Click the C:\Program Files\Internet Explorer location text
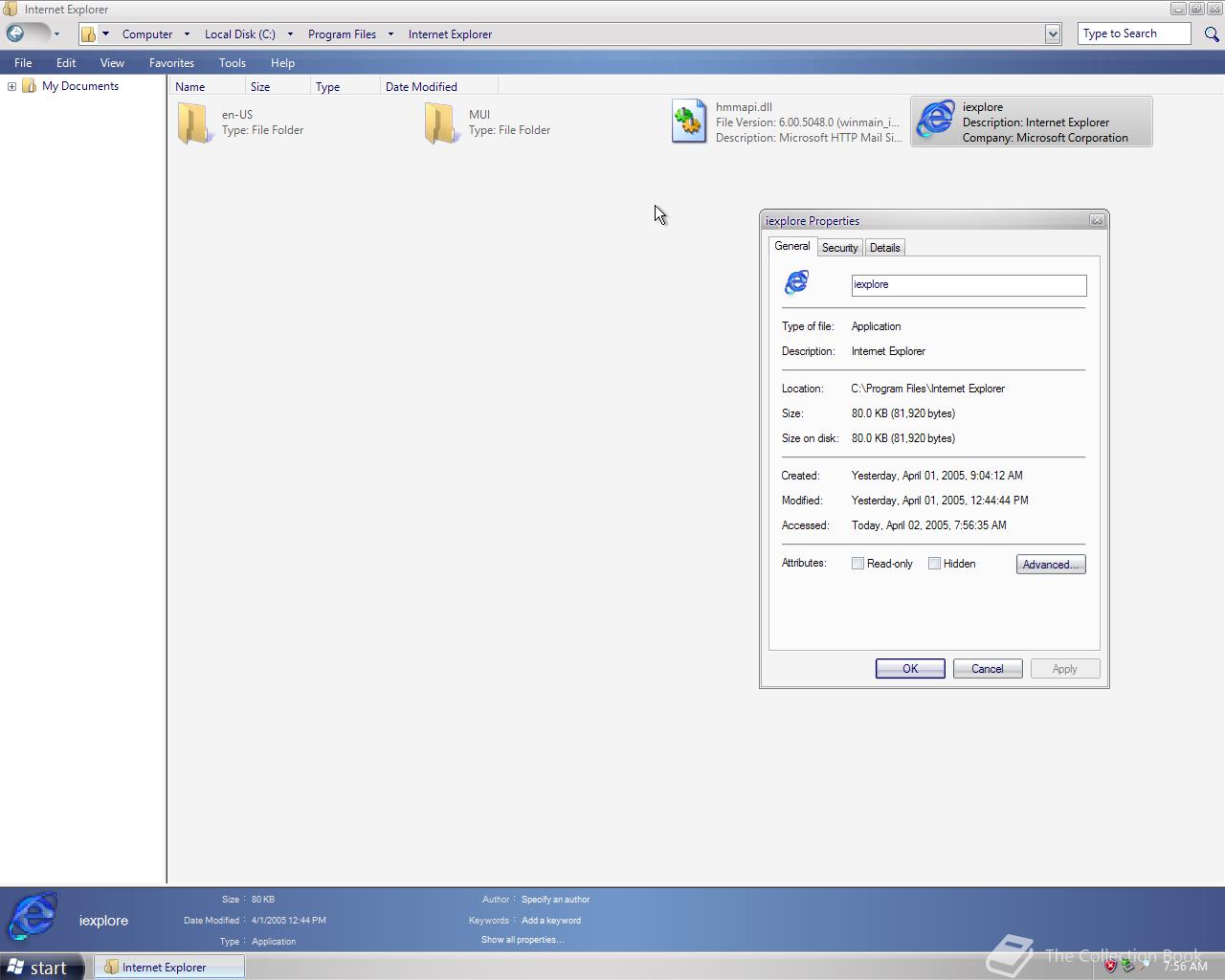This screenshot has width=1225, height=980. 927,389
